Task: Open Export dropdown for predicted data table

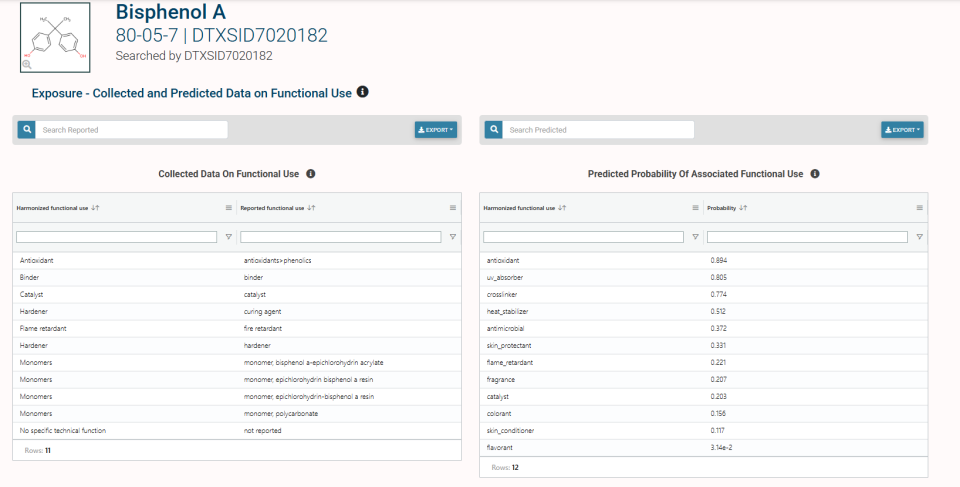Action: tap(901, 130)
